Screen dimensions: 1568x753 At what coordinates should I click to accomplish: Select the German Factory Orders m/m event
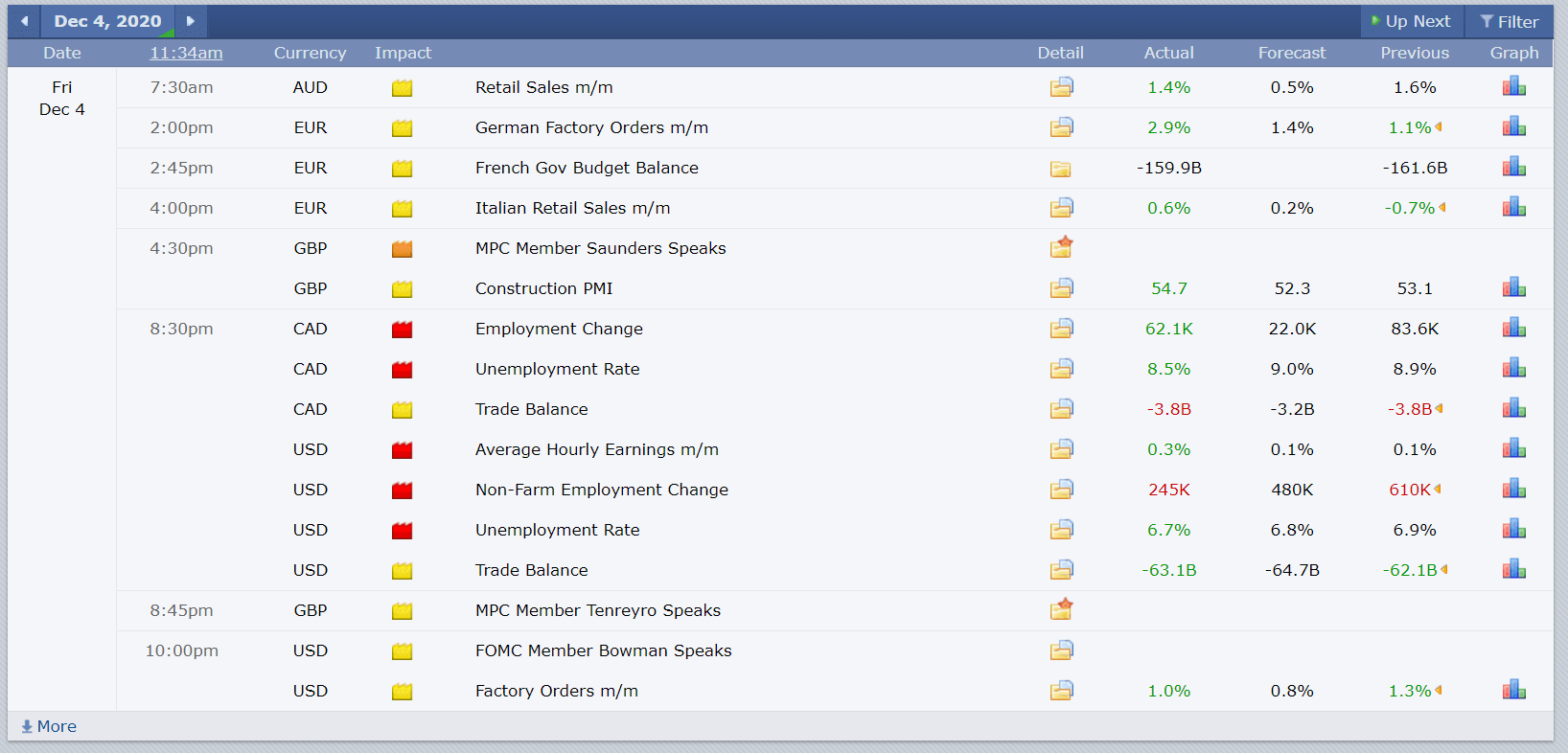click(x=592, y=127)
